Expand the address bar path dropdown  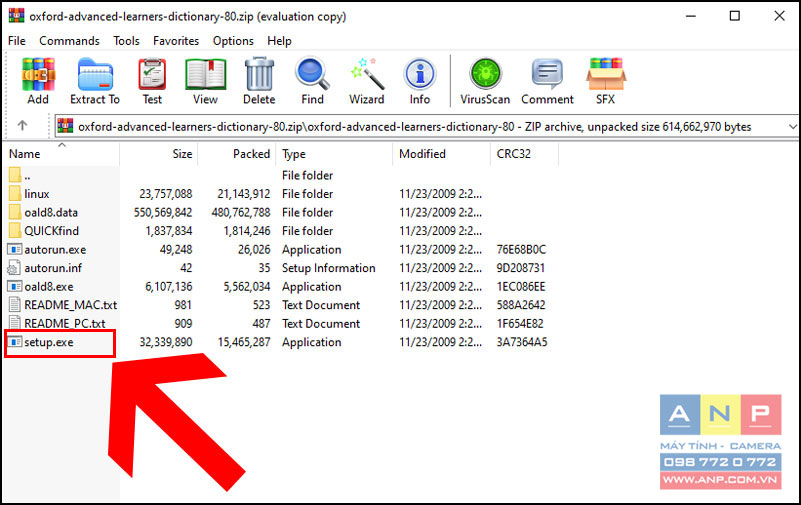pos(792,127)
